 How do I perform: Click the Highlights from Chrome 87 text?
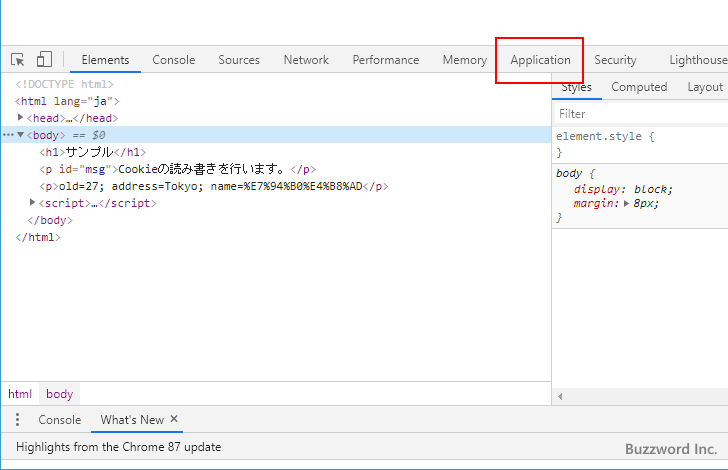click(118, 447)
